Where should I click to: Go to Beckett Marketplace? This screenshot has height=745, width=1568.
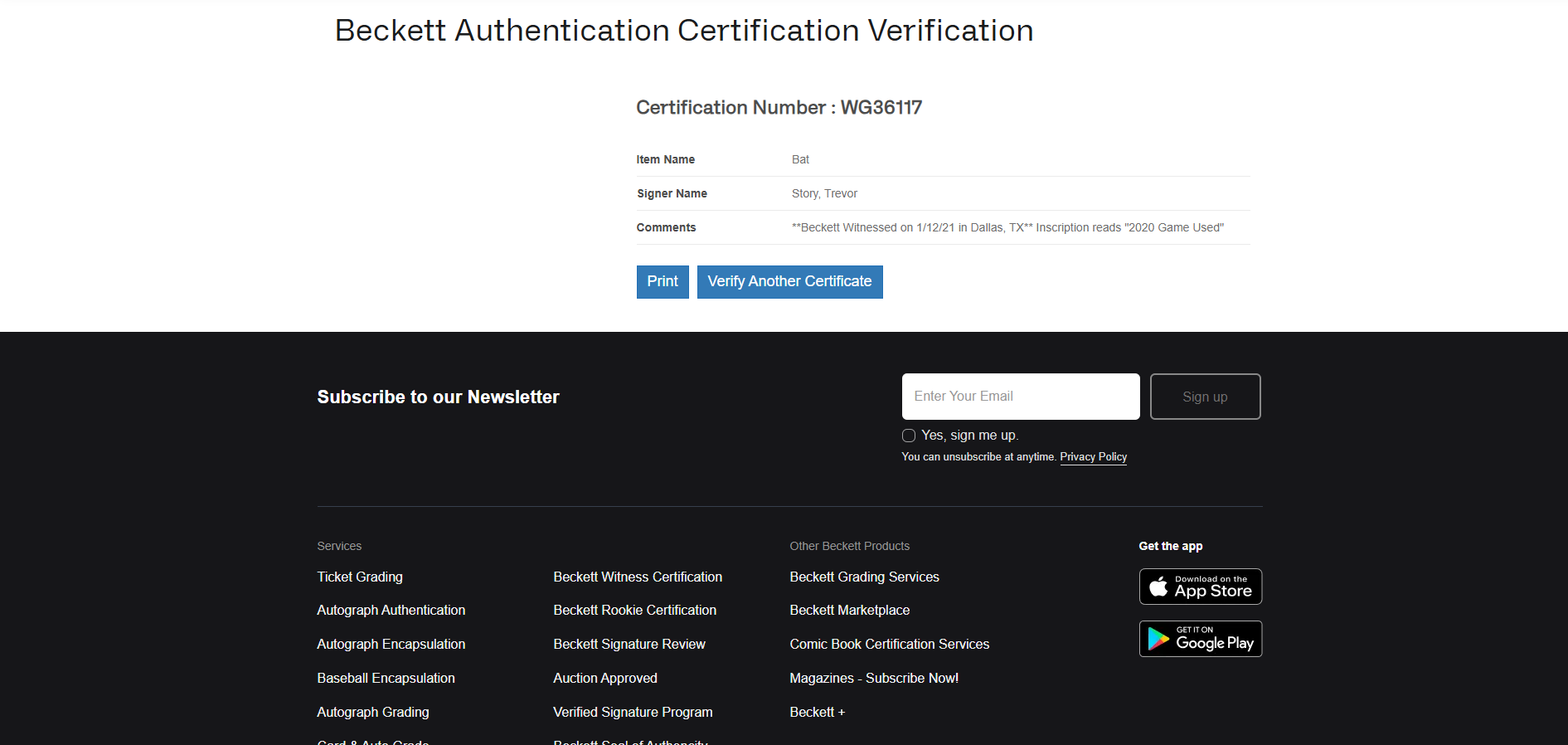pyautogui.click(x=850, y=610)
